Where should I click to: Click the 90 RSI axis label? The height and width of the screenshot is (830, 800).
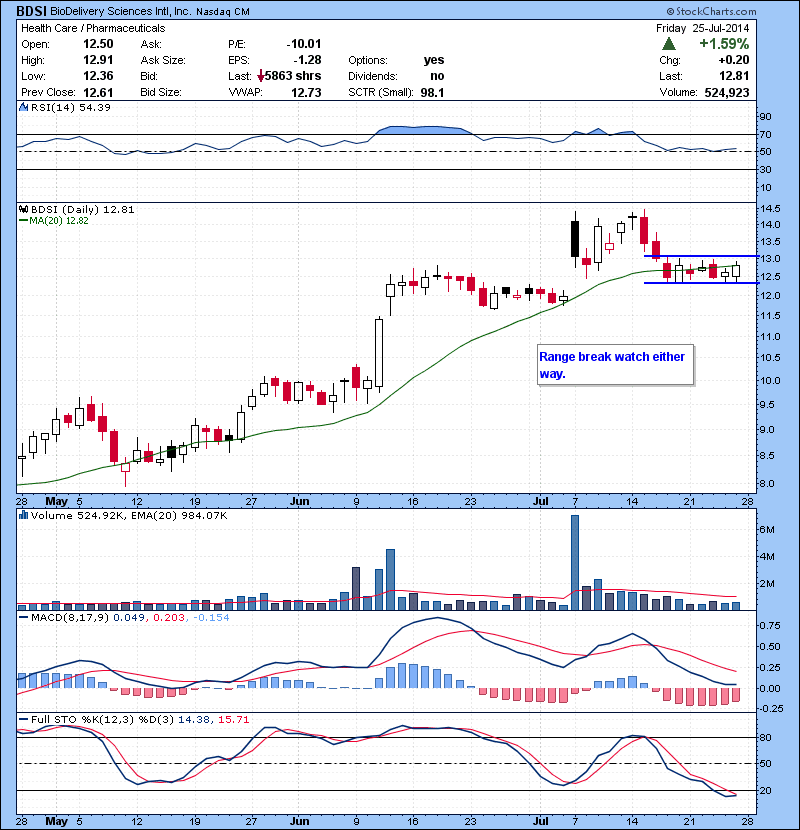tap(766, 116)
